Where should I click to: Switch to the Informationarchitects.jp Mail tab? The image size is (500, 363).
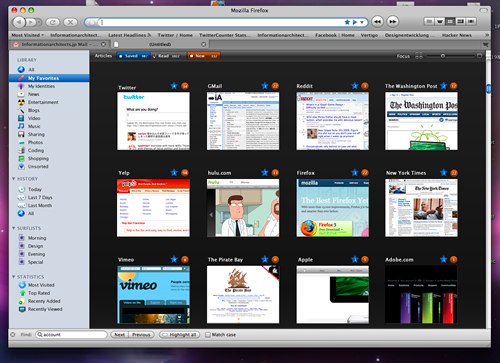pos(59,44)
